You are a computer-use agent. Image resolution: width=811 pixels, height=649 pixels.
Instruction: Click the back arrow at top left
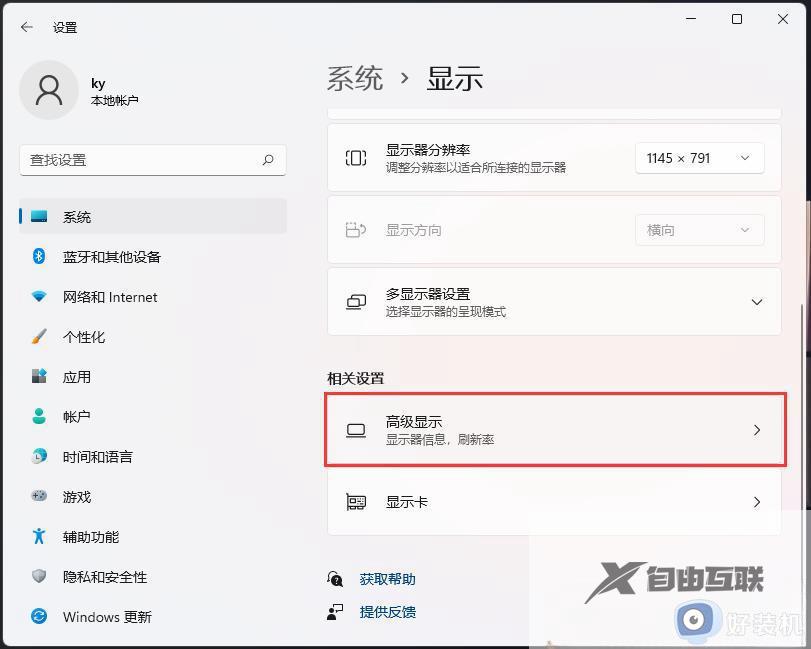tap(27, 27)
